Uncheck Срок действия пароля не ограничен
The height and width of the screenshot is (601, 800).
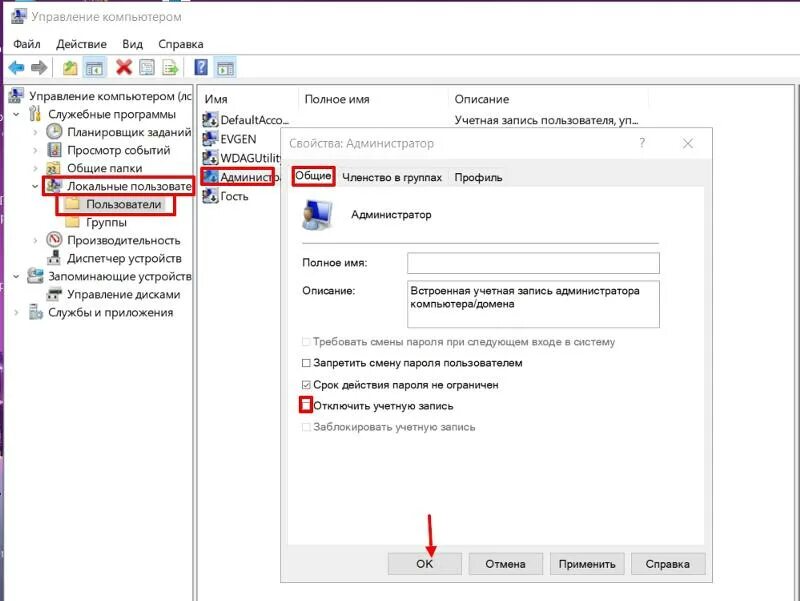click(x=306, y=385)
